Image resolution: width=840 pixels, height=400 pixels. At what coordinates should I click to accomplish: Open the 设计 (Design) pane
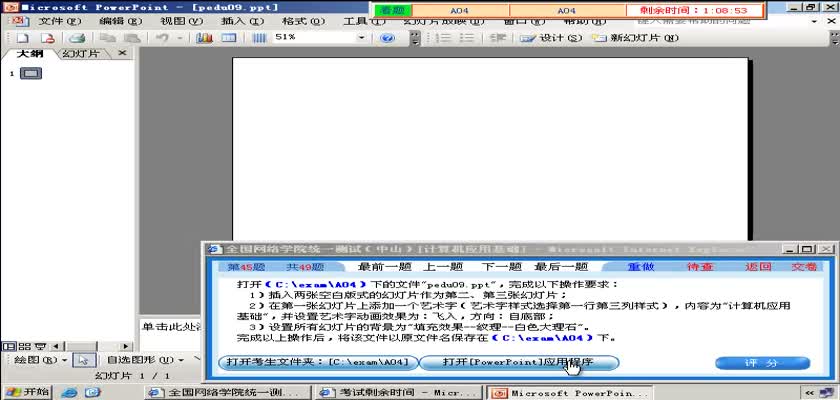click(x=550, y=38)
